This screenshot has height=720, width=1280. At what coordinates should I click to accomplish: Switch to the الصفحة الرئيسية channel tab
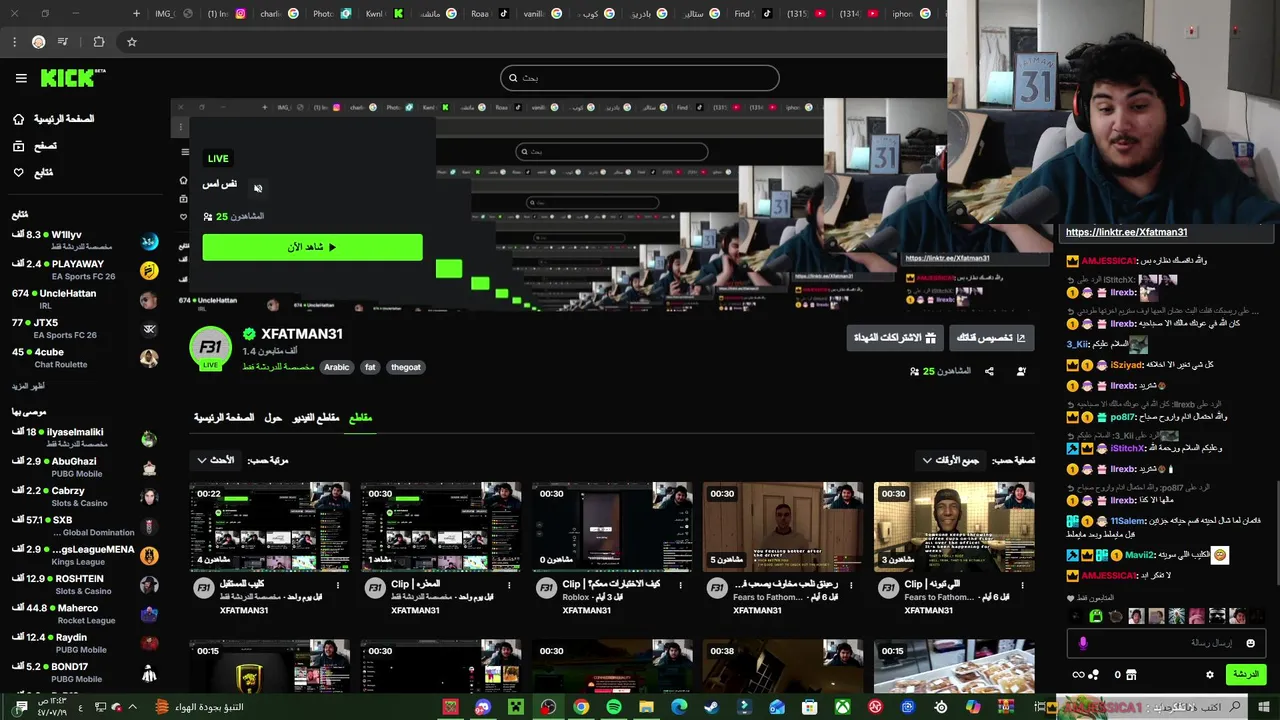pyautogui.click(x=224, y=417)
